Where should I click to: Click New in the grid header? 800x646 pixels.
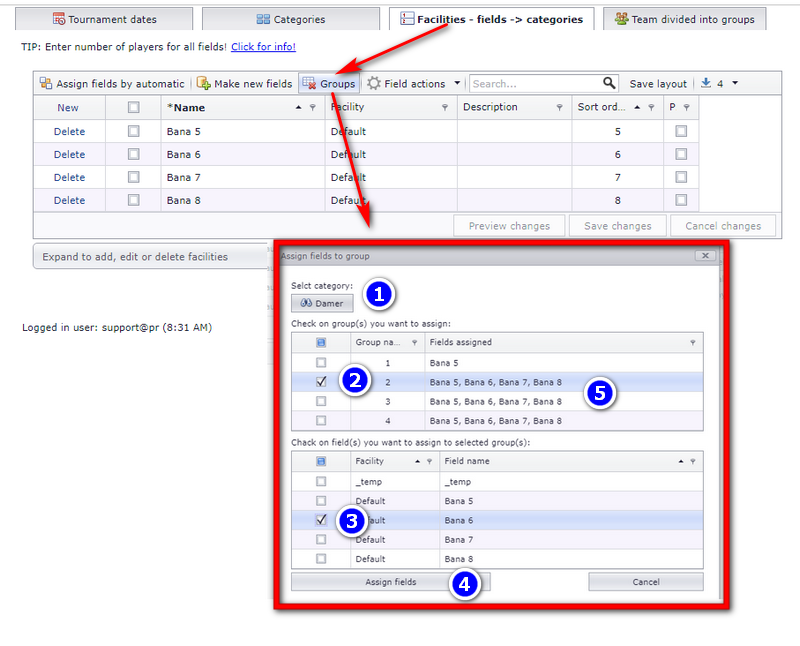coord(68,108)
